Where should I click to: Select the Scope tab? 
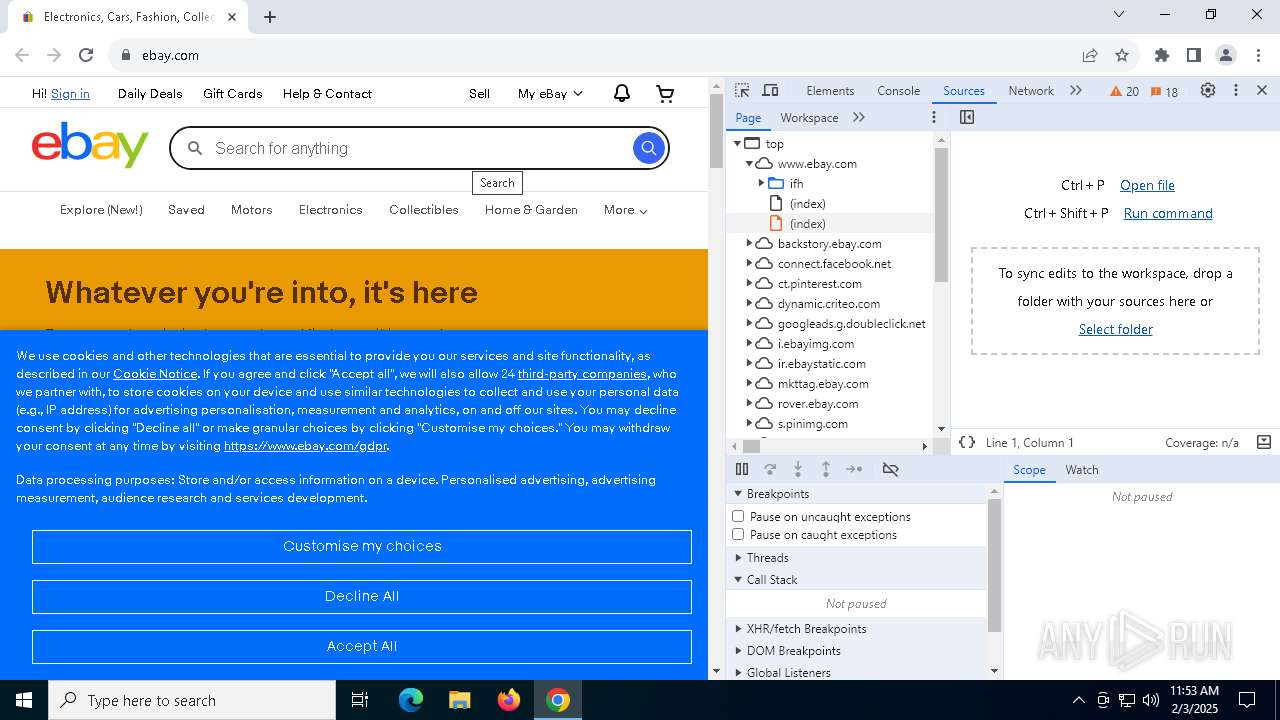(1029, 469)
